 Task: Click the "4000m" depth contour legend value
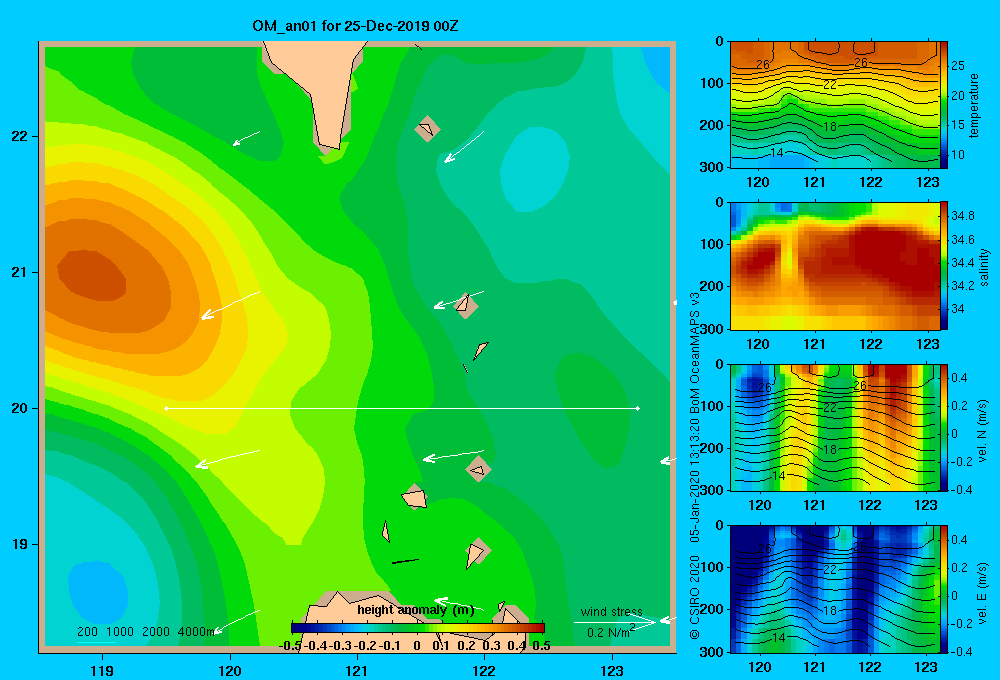coord(196,632)
